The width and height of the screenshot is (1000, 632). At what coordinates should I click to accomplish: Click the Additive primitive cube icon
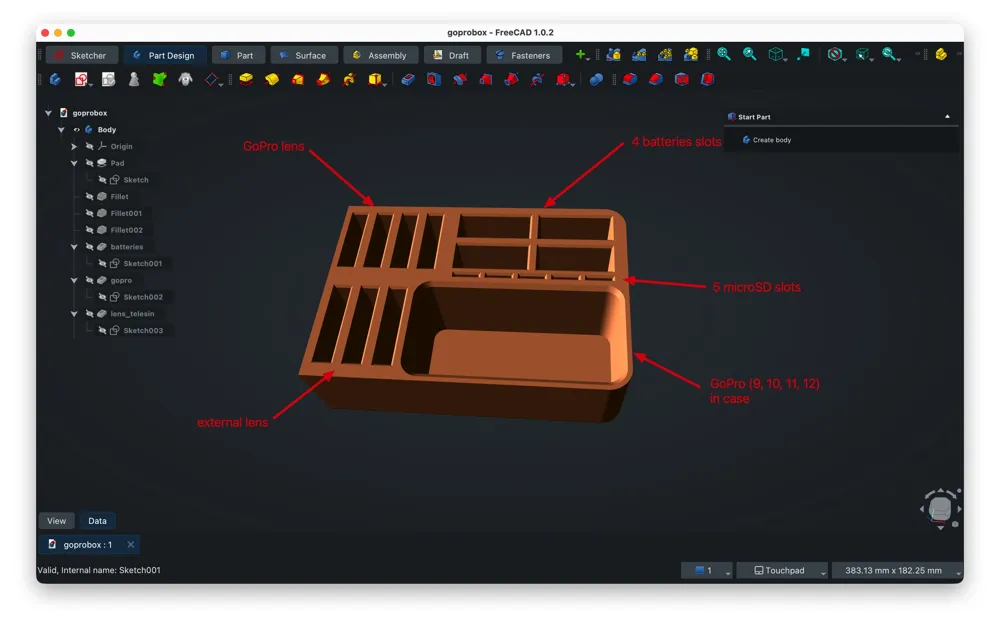[x=375, y=79]
